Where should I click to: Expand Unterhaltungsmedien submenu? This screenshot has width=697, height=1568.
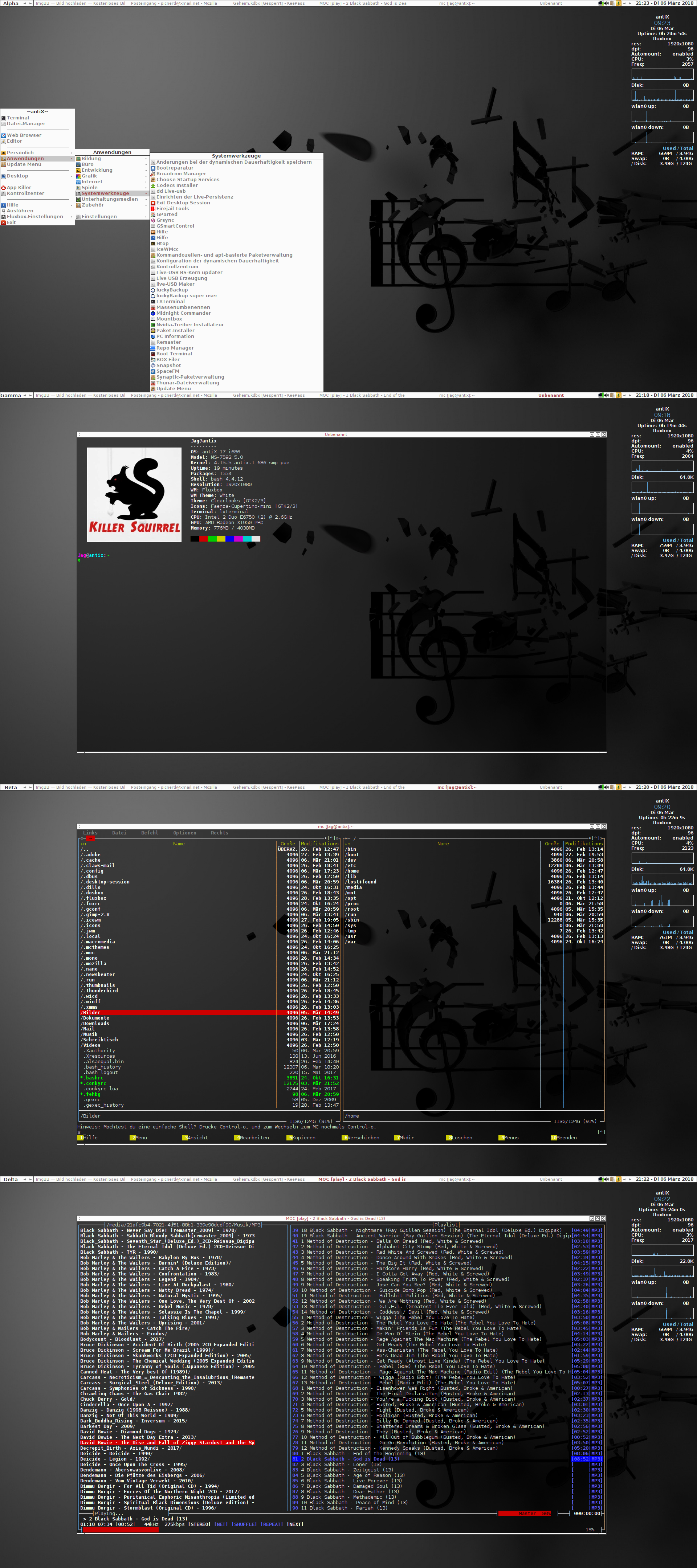[x=112, y=199]
